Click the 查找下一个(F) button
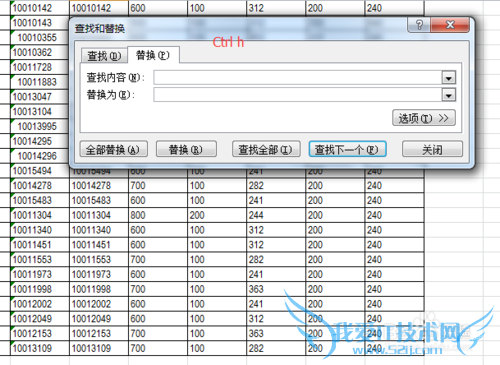 click(347, 149)
